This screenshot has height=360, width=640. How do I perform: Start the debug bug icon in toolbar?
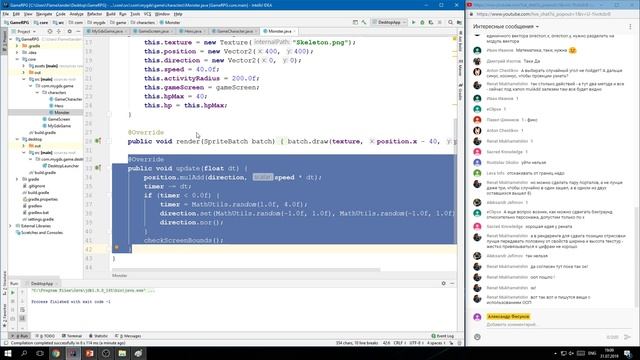422,22
